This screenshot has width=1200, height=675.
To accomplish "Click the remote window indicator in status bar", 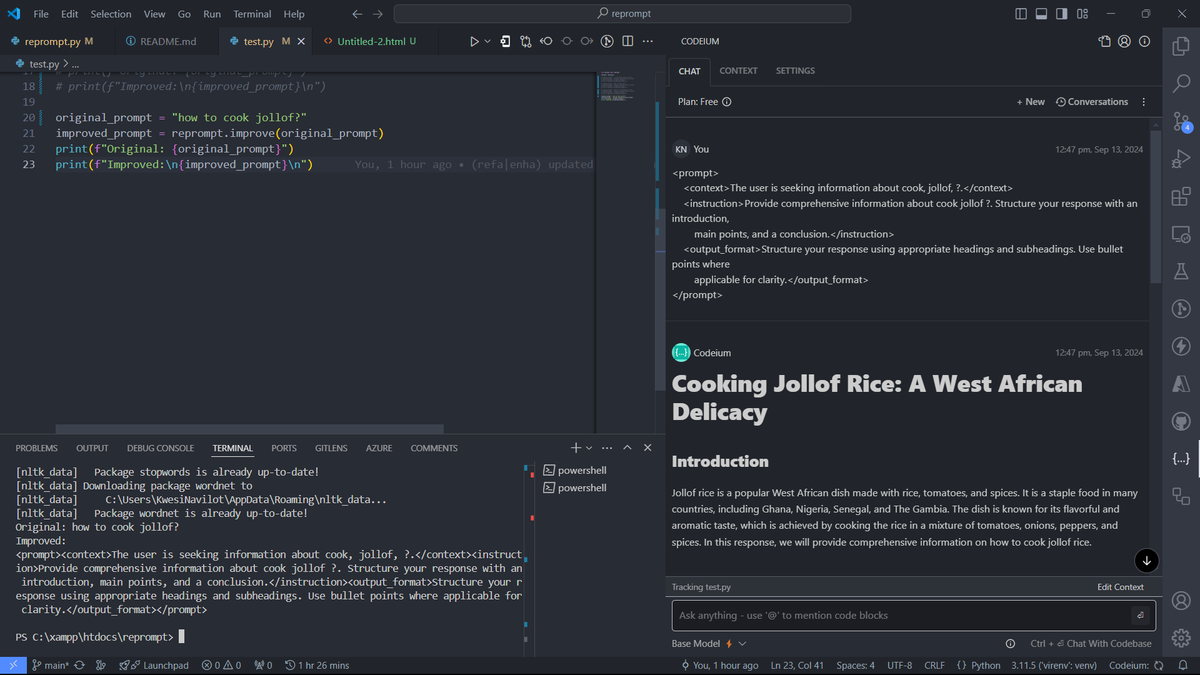I will click(x=13, y=665).
